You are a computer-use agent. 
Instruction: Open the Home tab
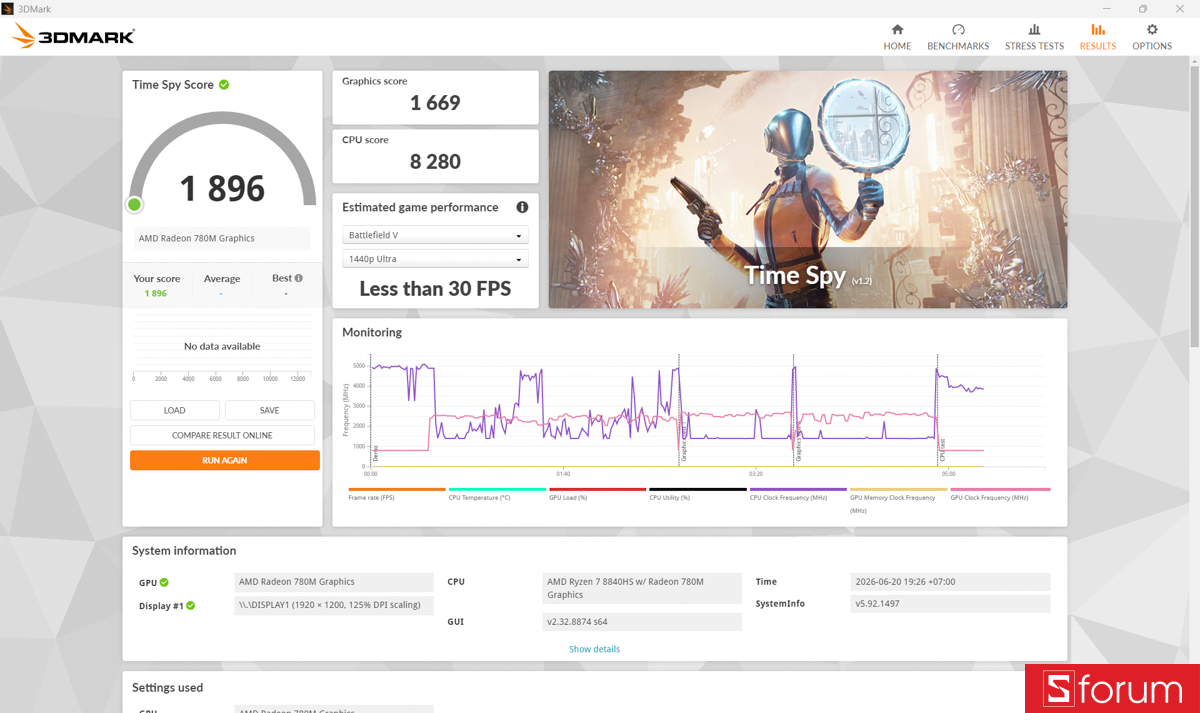click(897, 37)
